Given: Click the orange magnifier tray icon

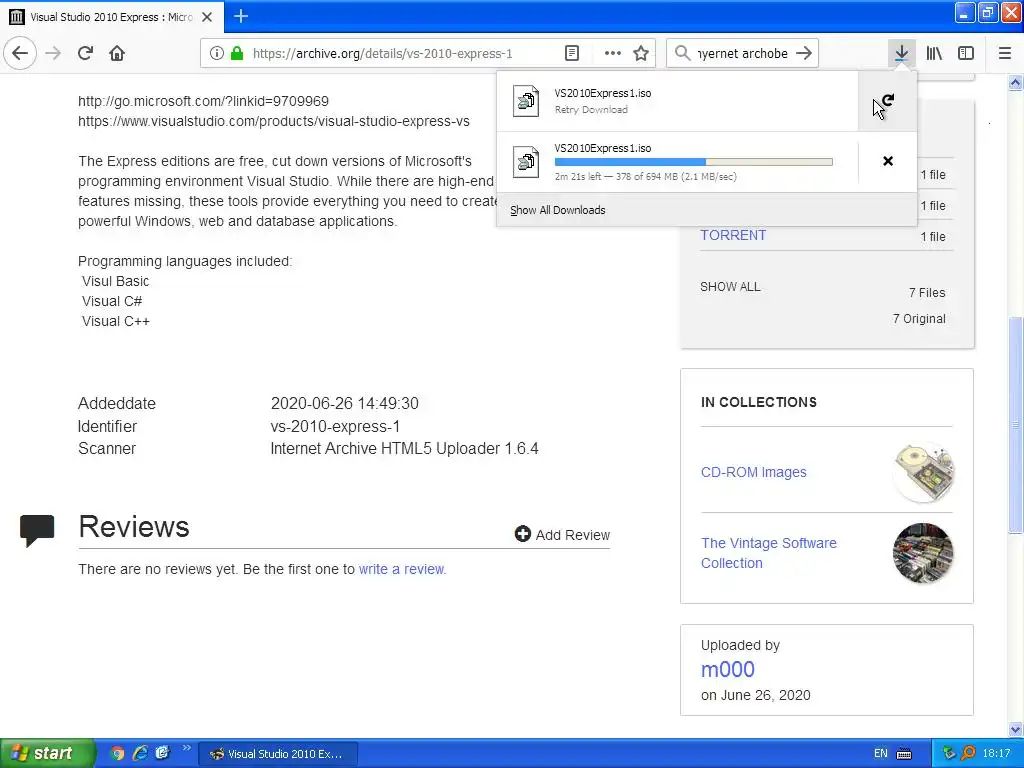Looking at the screenshot, I should (968, 753).
